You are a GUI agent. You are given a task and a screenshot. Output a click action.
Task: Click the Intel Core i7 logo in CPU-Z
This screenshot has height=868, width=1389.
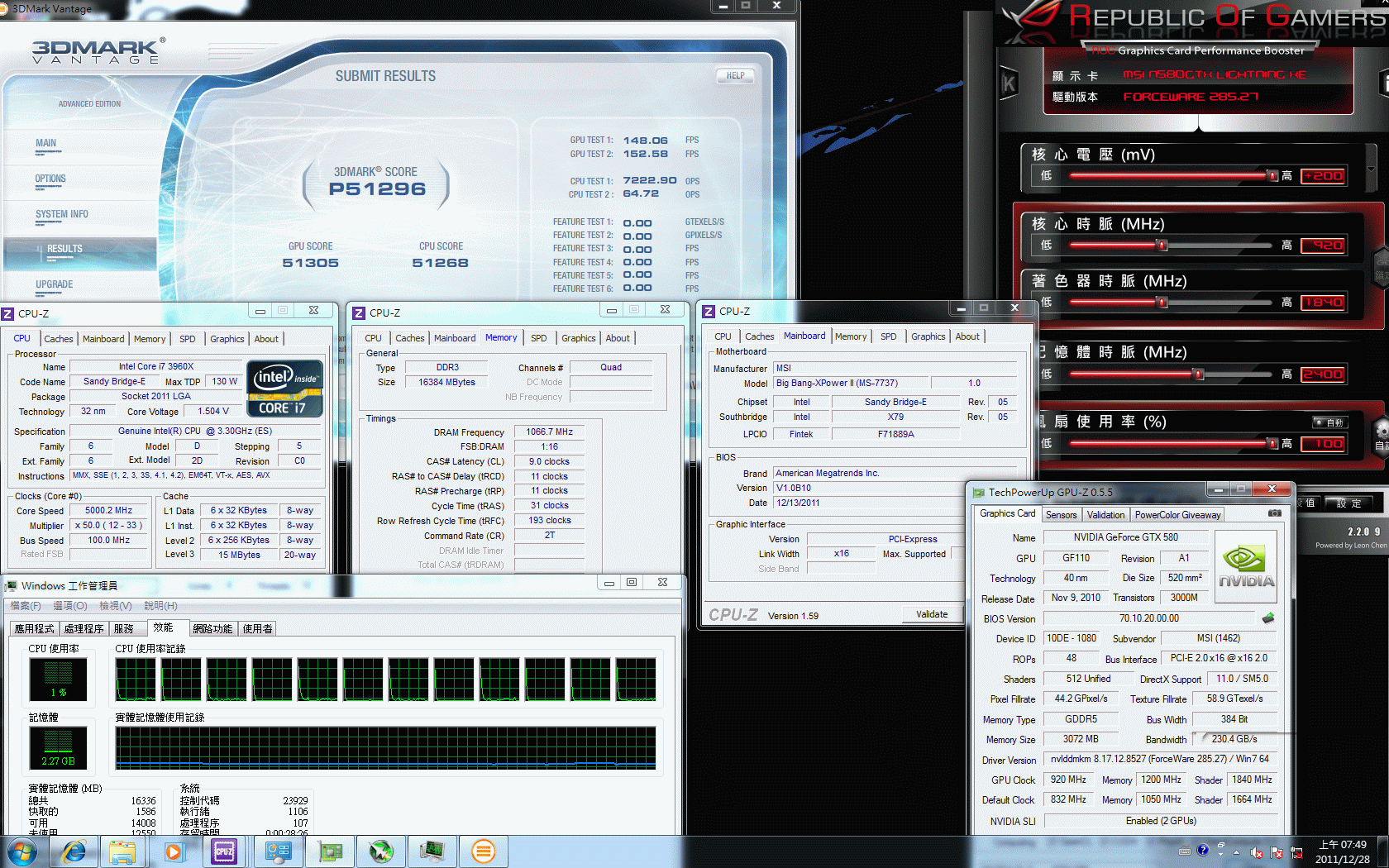pyautogui.click(x=285, y=389)
